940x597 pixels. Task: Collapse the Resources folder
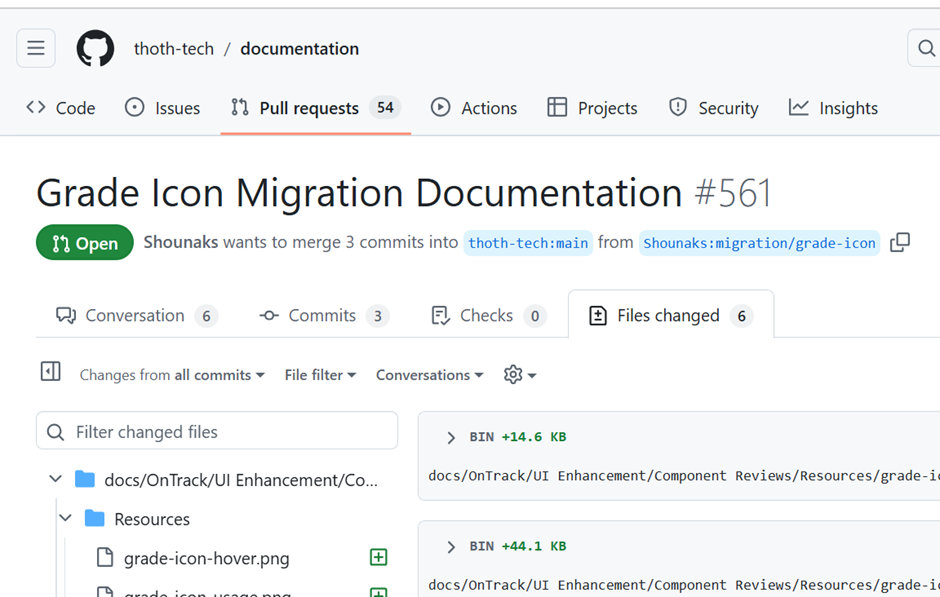pos(66,519)
